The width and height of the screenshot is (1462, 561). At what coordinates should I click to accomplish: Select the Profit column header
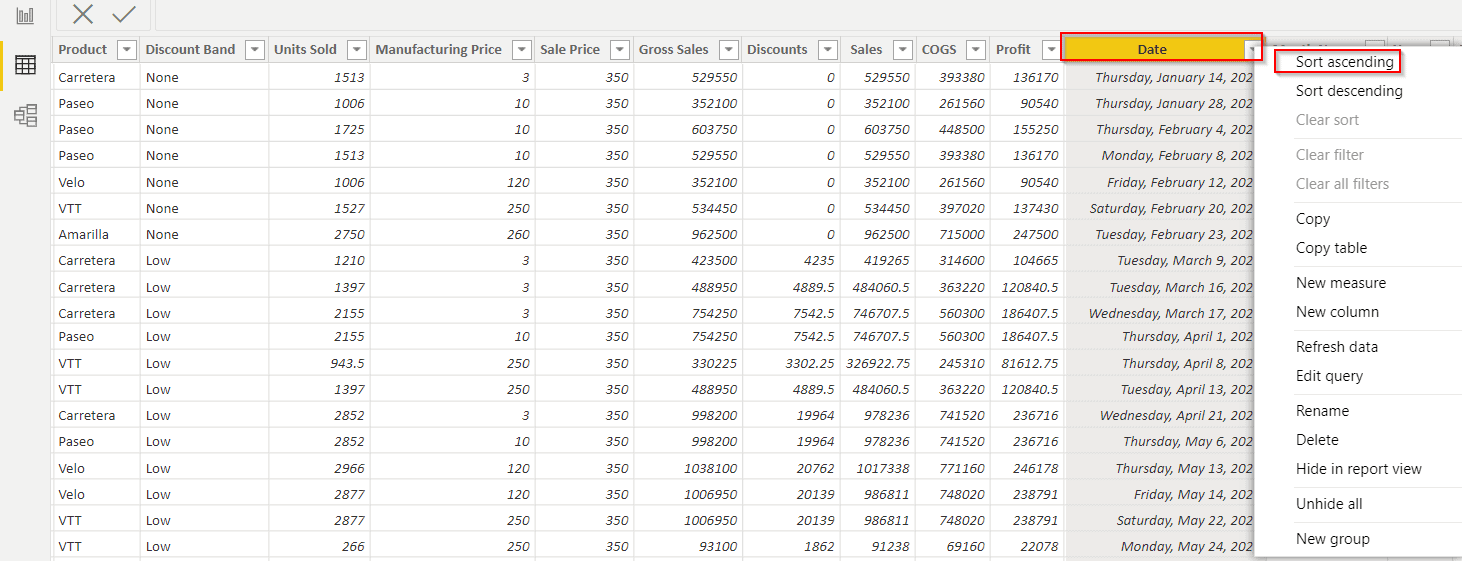click(1013, 50)
